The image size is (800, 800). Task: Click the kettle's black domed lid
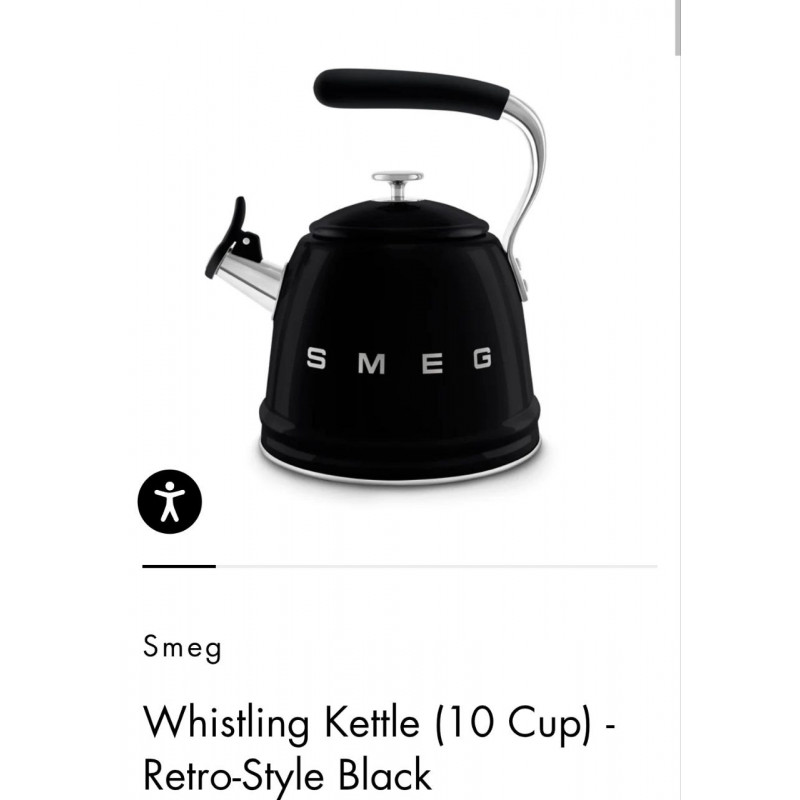coord(399,220)
